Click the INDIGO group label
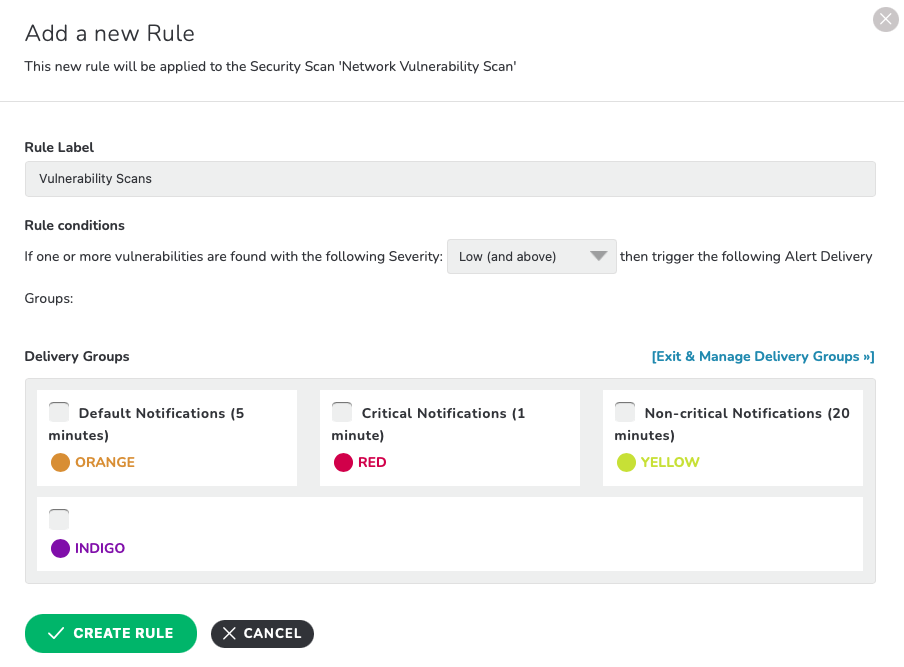 click(x=100, y=548)
